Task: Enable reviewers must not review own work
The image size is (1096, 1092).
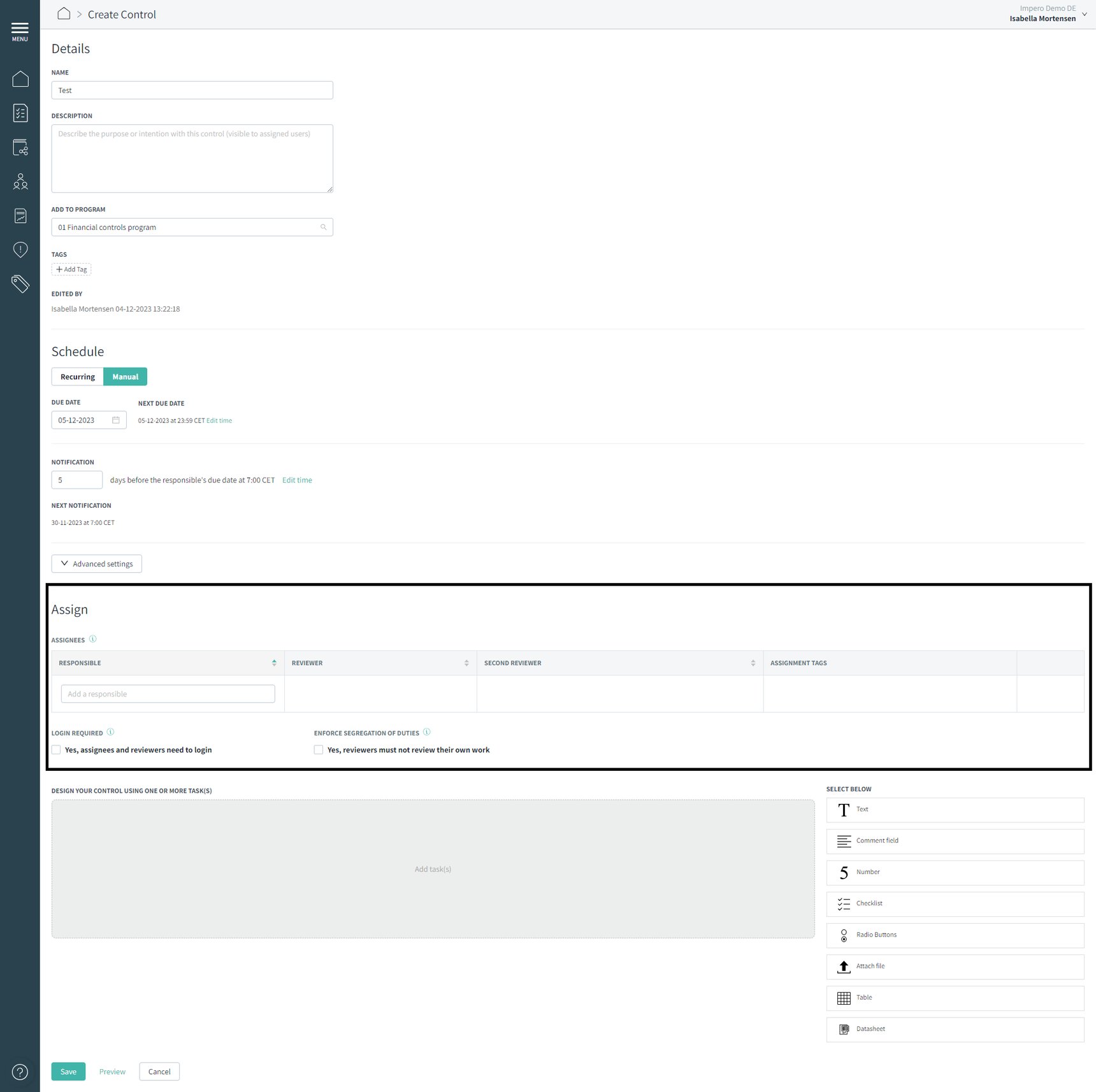Action: click(x=319, y=750)
